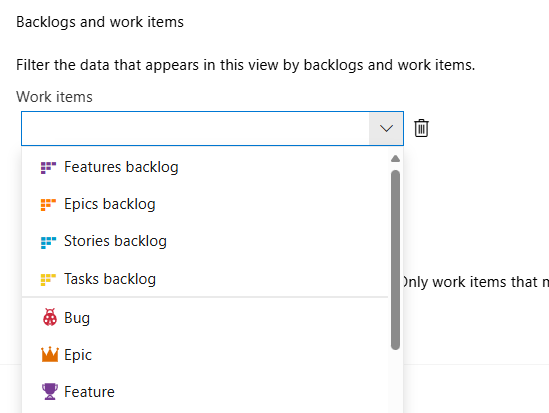Screen dimensions: 549x413
Task: Select Epics backlog option
Action: (x=205, y=204)
